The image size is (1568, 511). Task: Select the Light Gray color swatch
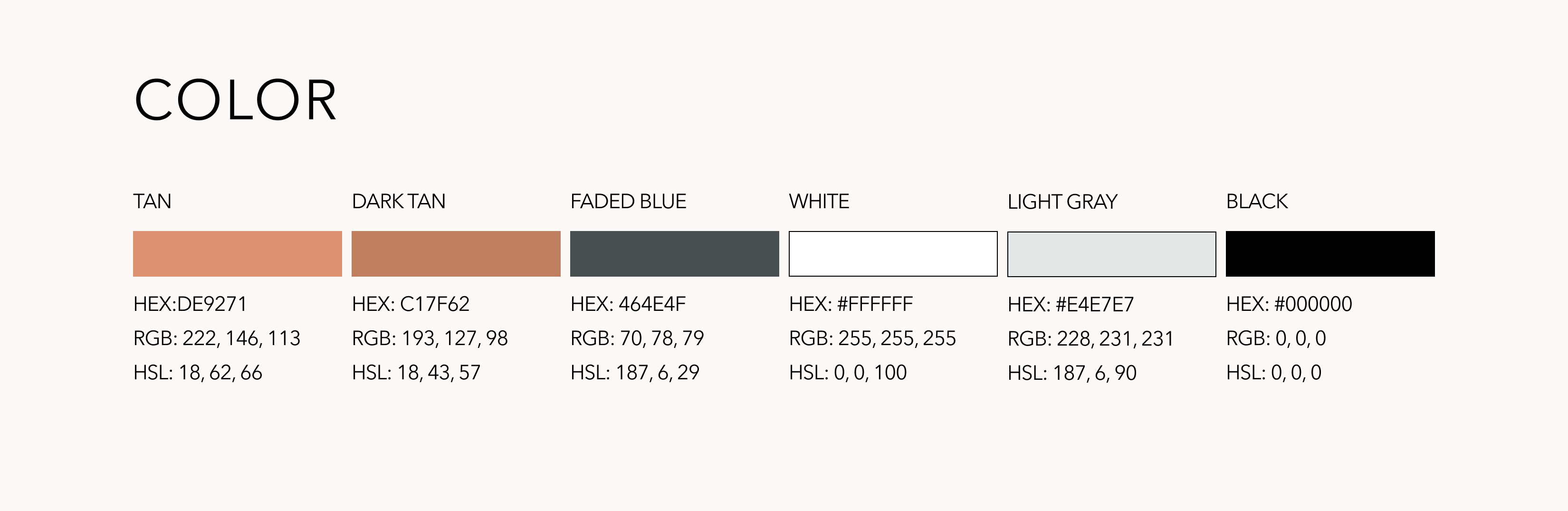pyautogui.click(x=1111, y=254)
